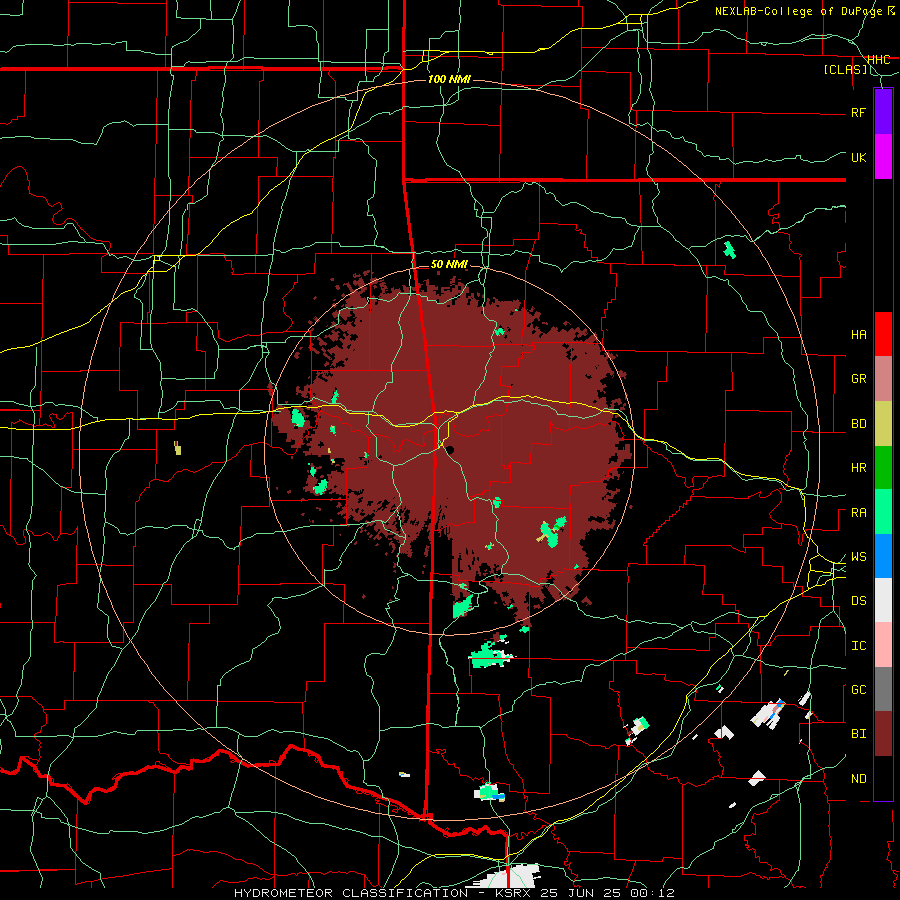
Task: Click the purple RF legend color swatch
Action: 883,111
